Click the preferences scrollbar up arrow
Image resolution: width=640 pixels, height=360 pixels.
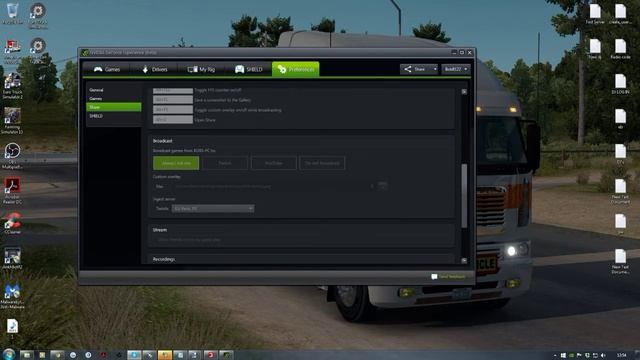pos(464,92)
